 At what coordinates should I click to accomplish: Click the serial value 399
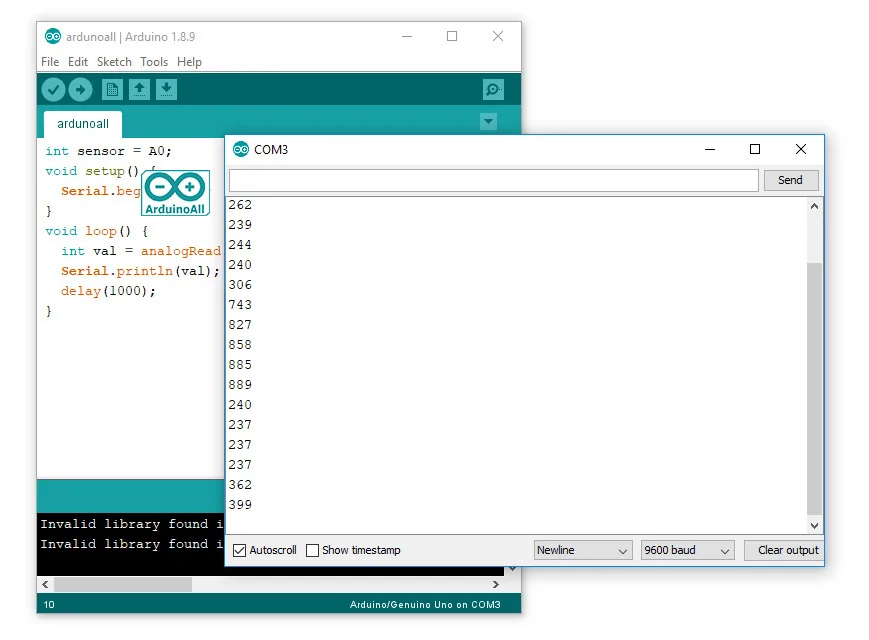(x=240, y=505)
